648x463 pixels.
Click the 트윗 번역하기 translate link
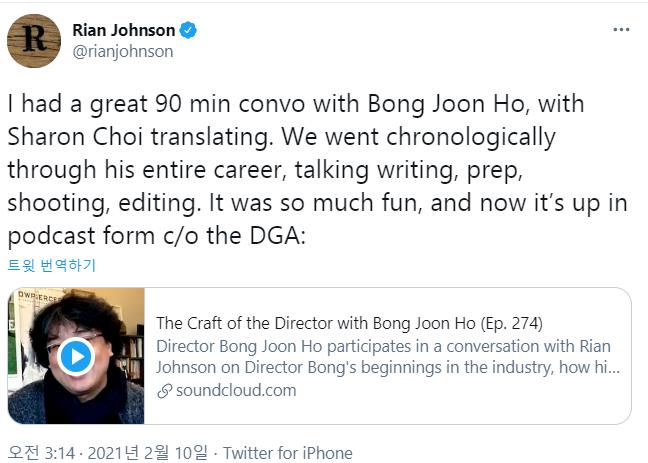pyautogui.click(x=52, y=265)
